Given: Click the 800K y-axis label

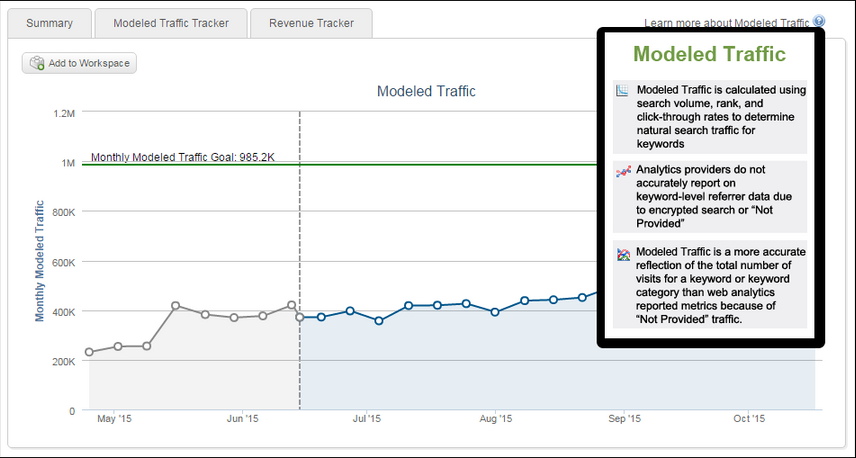Looking at the screenshot, I should [64, 212].
